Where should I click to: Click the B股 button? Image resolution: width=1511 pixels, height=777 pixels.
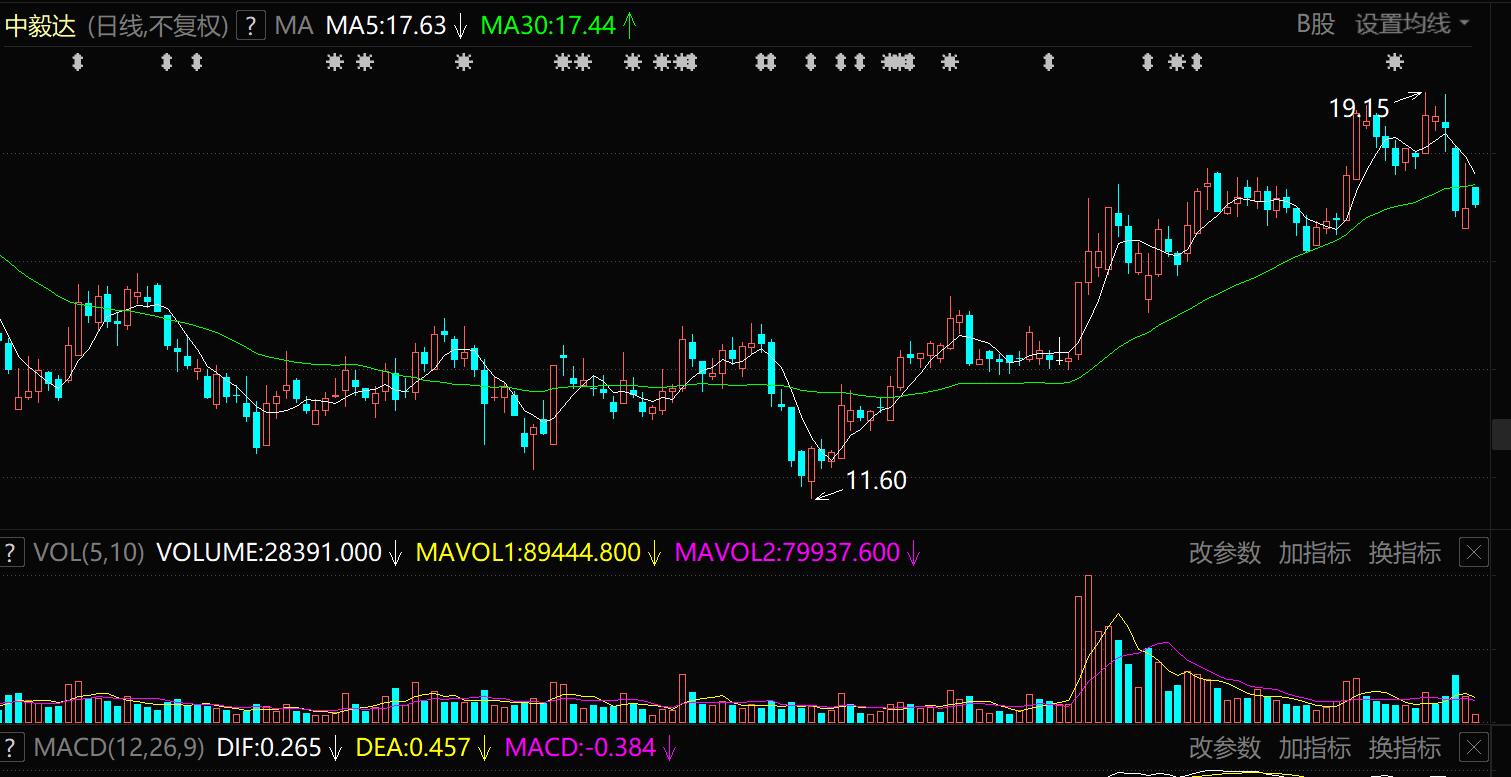(x=1316, y=24)
